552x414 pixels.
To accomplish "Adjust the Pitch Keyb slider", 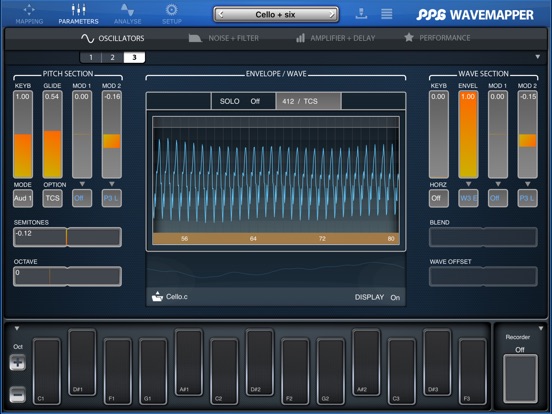I will click(23, 134).
